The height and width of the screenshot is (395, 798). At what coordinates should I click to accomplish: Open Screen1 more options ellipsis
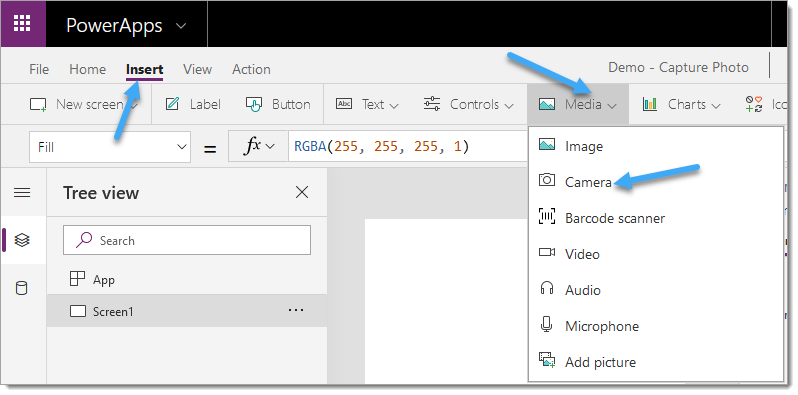pos(296,310)
